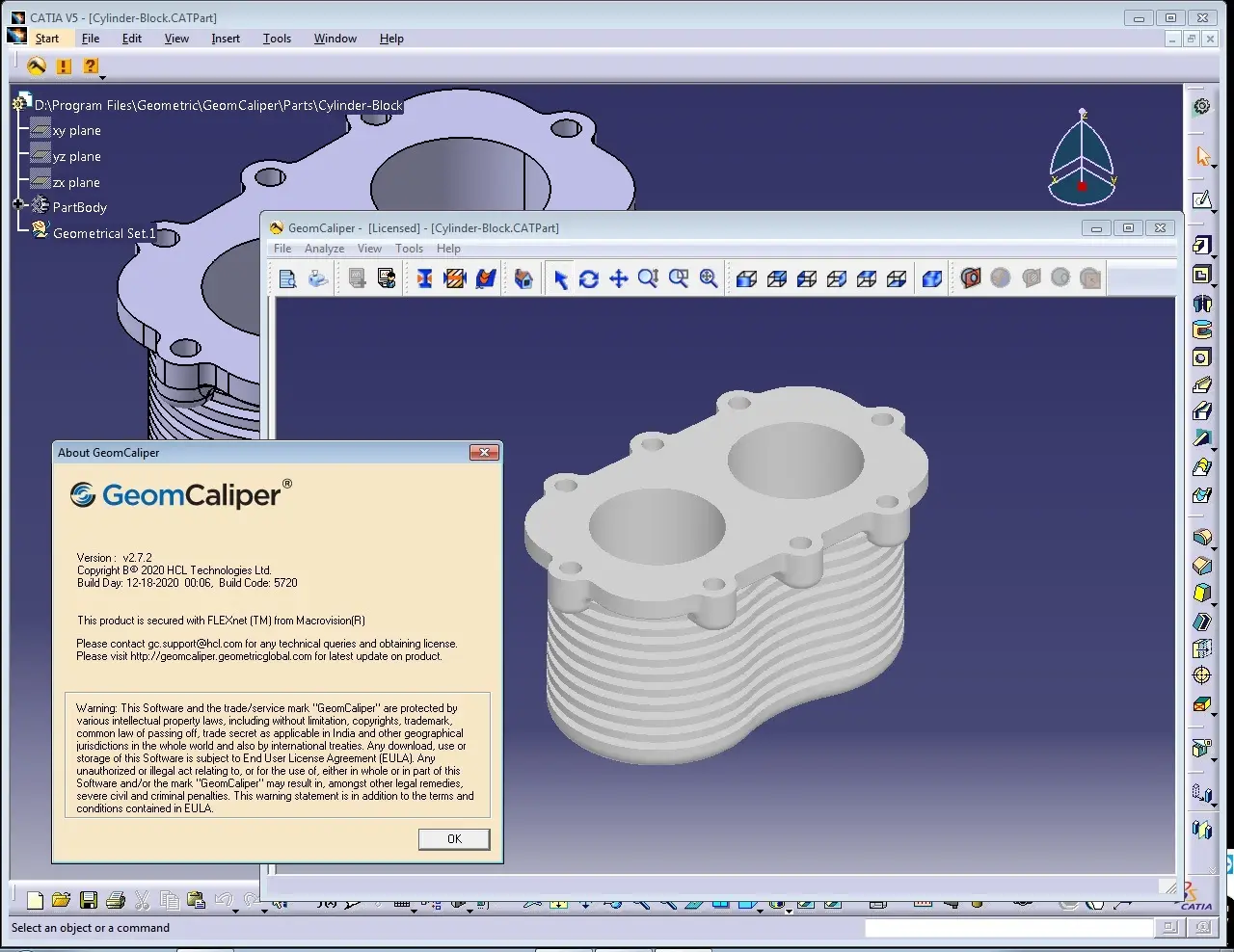
Task: Open the flyout arrow beside the Pad icon
Action: click(x=1214, y=255)
